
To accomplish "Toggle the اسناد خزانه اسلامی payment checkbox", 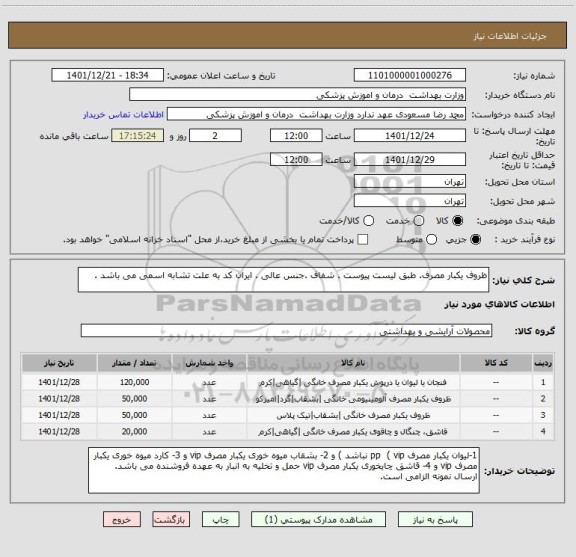I will pyautogui.click(x=363, y=240).
